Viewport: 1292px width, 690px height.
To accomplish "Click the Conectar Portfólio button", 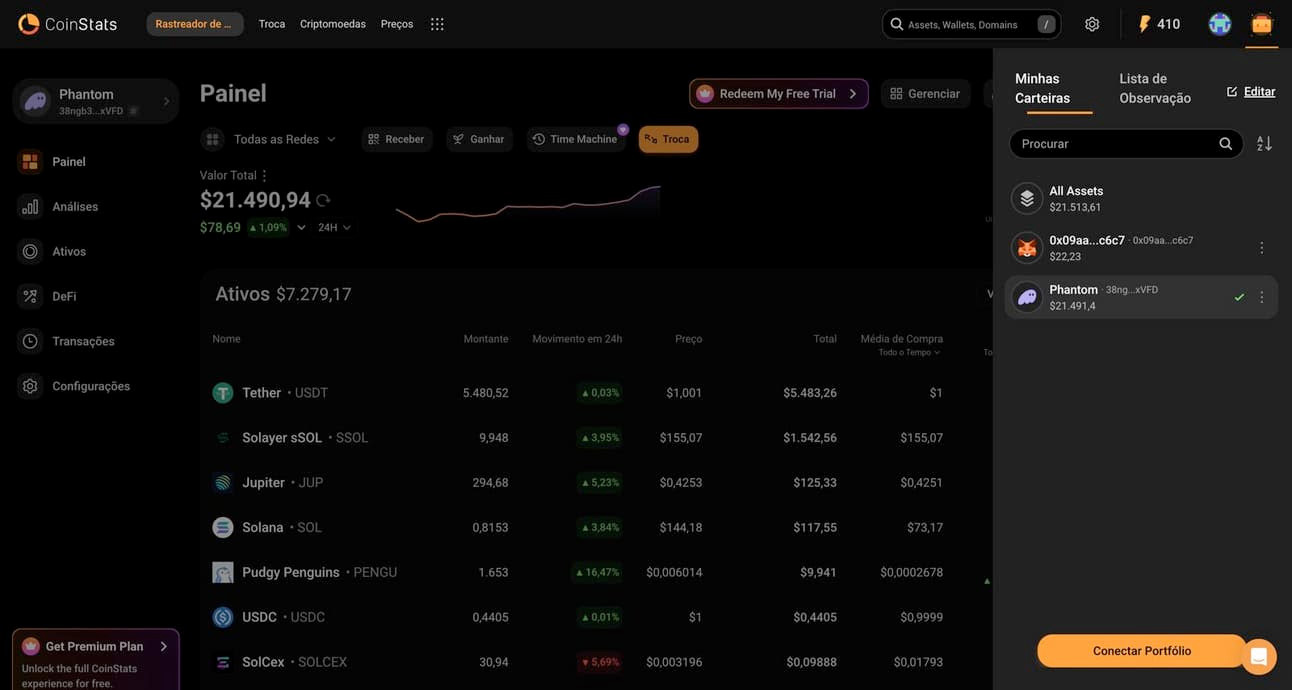I will click(x=1141, y=651).
